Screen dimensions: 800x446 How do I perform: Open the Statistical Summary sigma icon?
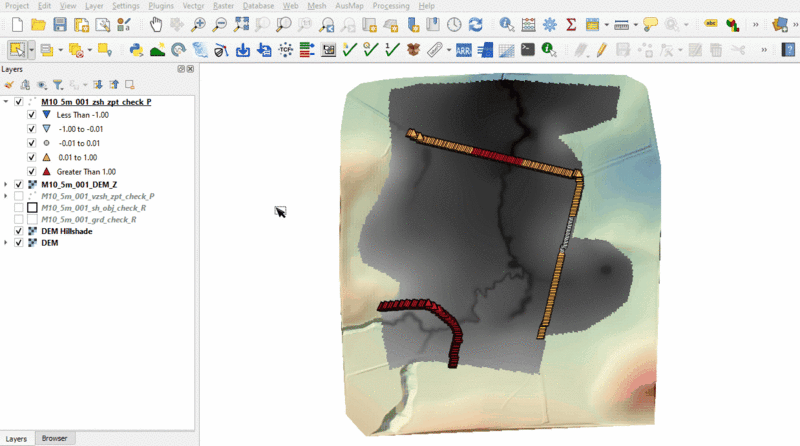pyautogui.click(x=571, y=24)
